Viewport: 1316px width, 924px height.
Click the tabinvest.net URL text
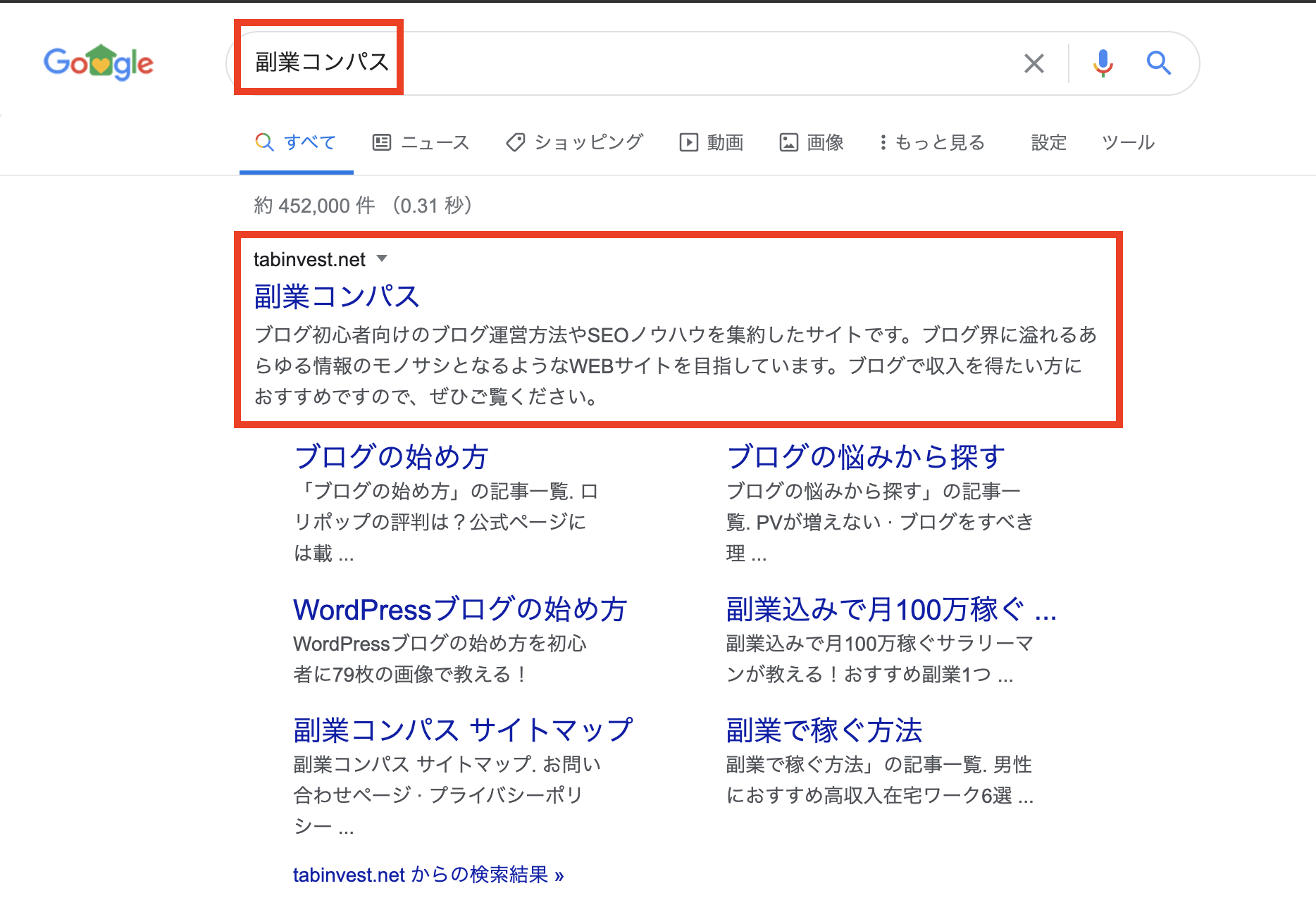coord(309,259)
